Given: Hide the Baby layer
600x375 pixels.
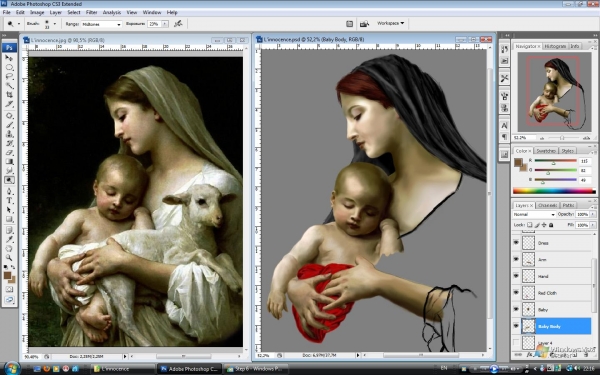Looking at the screenshot, I should pos(516,309).
